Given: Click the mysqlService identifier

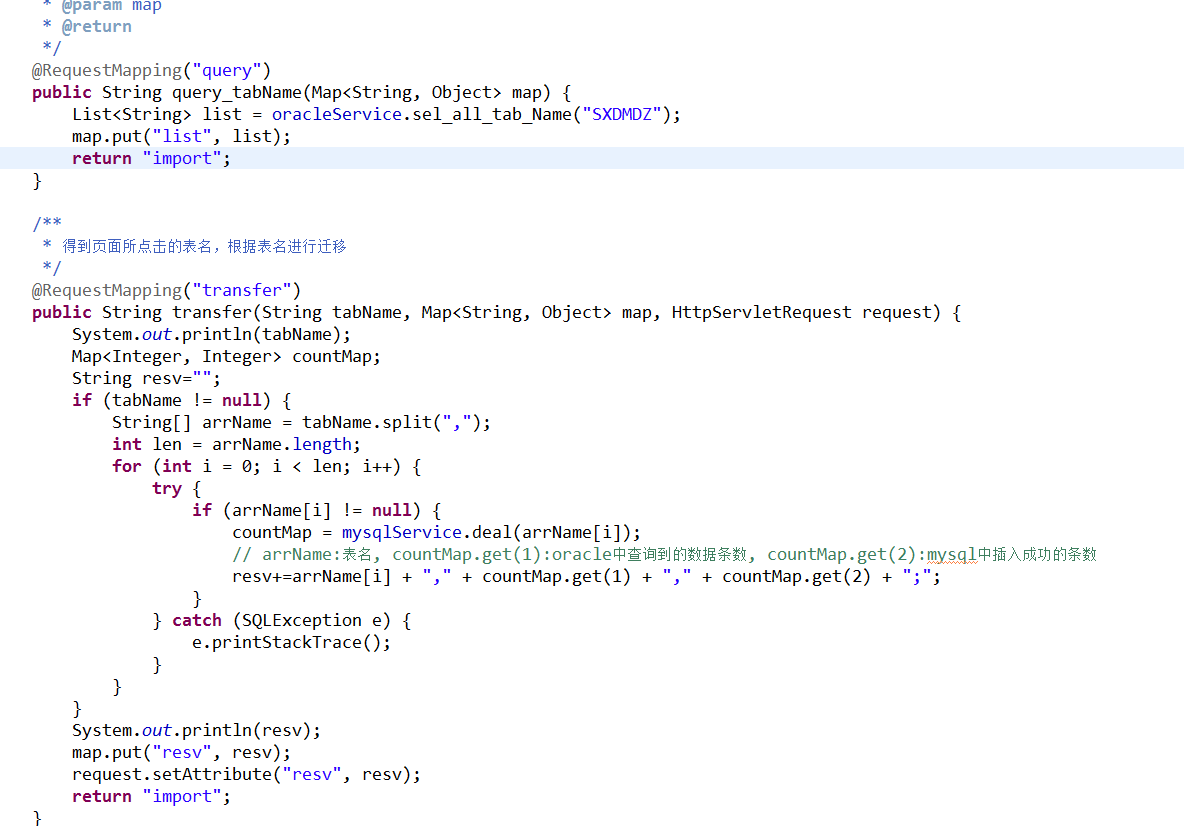Looking at the screenshot, I should click(x=401, y=532).
